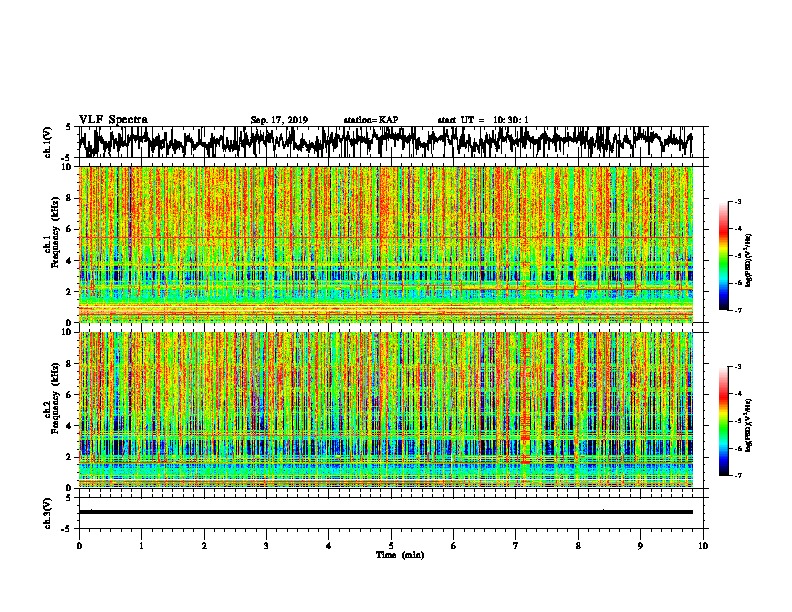Viewport: 792px width, 612px height.
Task: Click the ch.1 waveform trace plot
Action: tap(385, 142)
